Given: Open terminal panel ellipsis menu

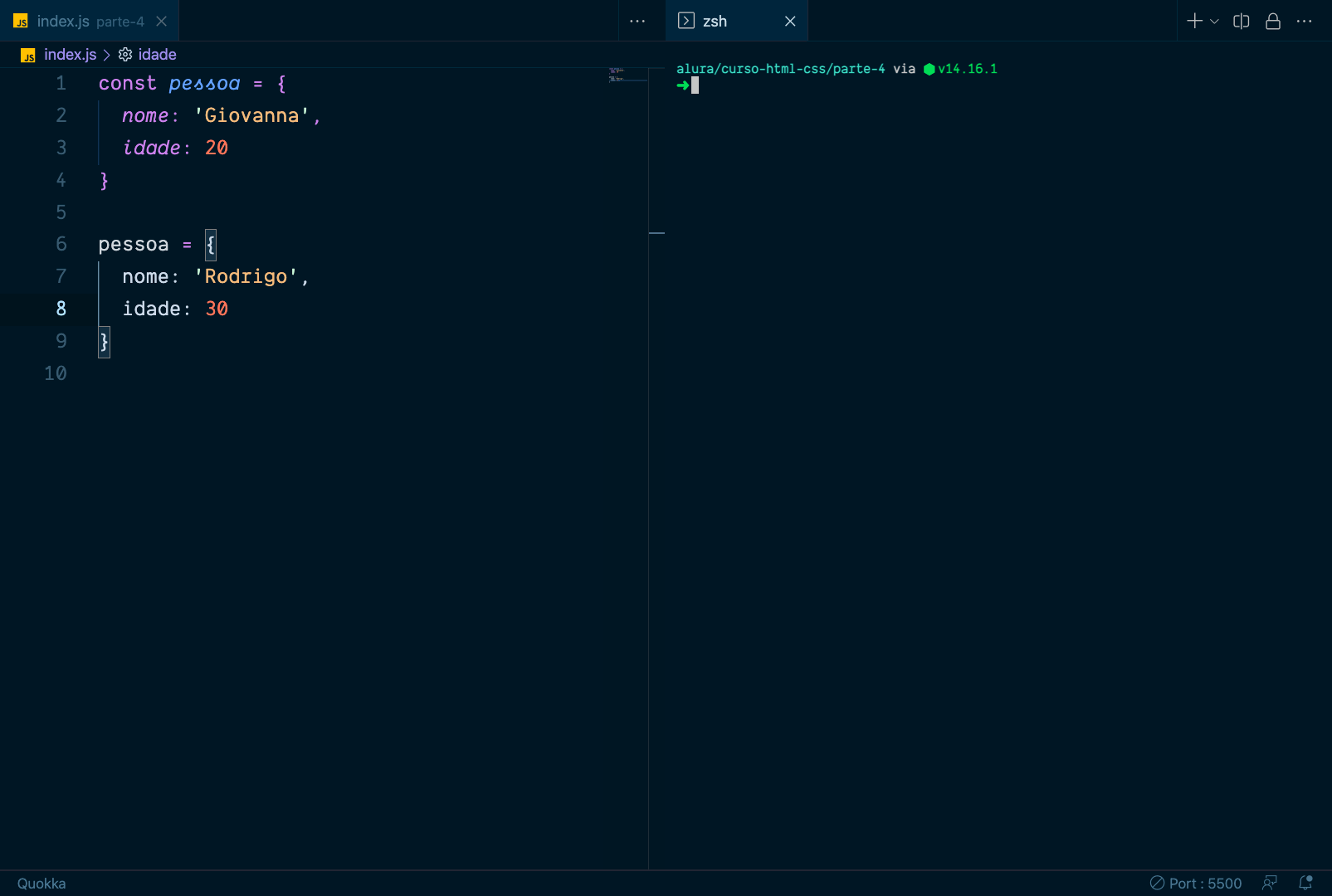Looking at the screenshot, I should pos(1305,22).
